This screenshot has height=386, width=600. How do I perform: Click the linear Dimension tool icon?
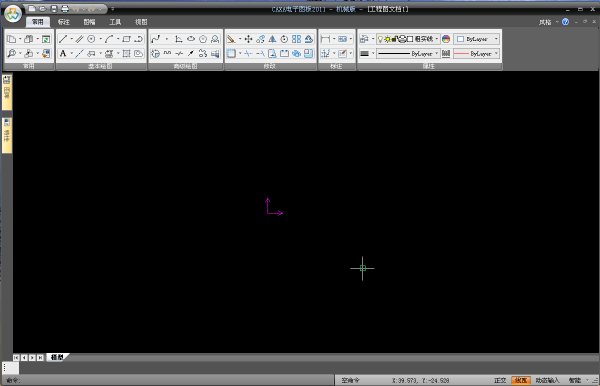325,39
